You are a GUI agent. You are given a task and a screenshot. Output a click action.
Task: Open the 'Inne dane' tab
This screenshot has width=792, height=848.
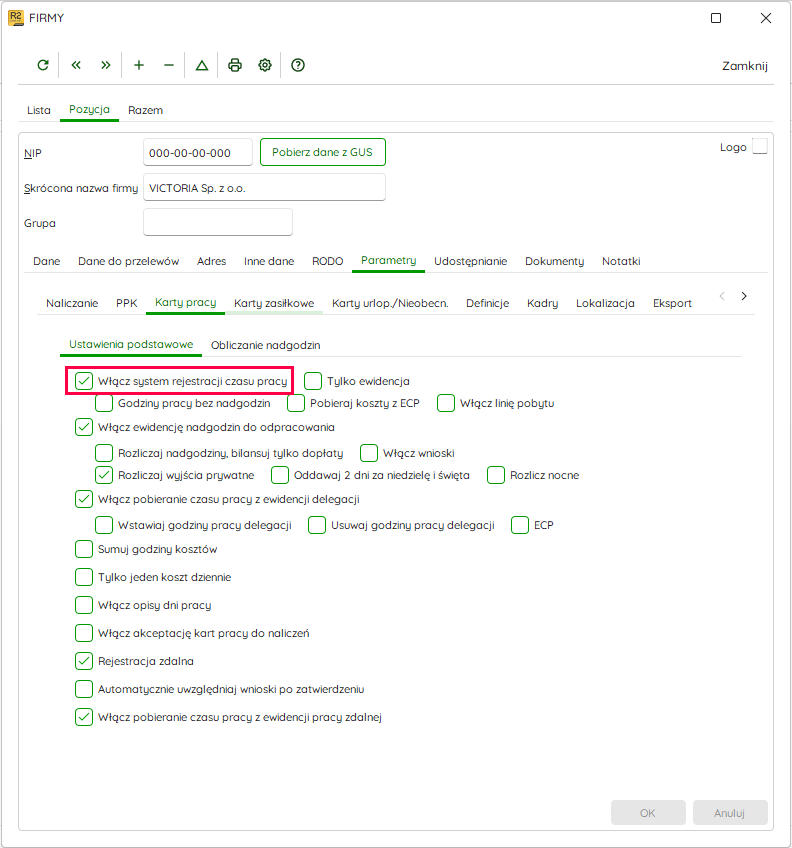tap(269, 261)
